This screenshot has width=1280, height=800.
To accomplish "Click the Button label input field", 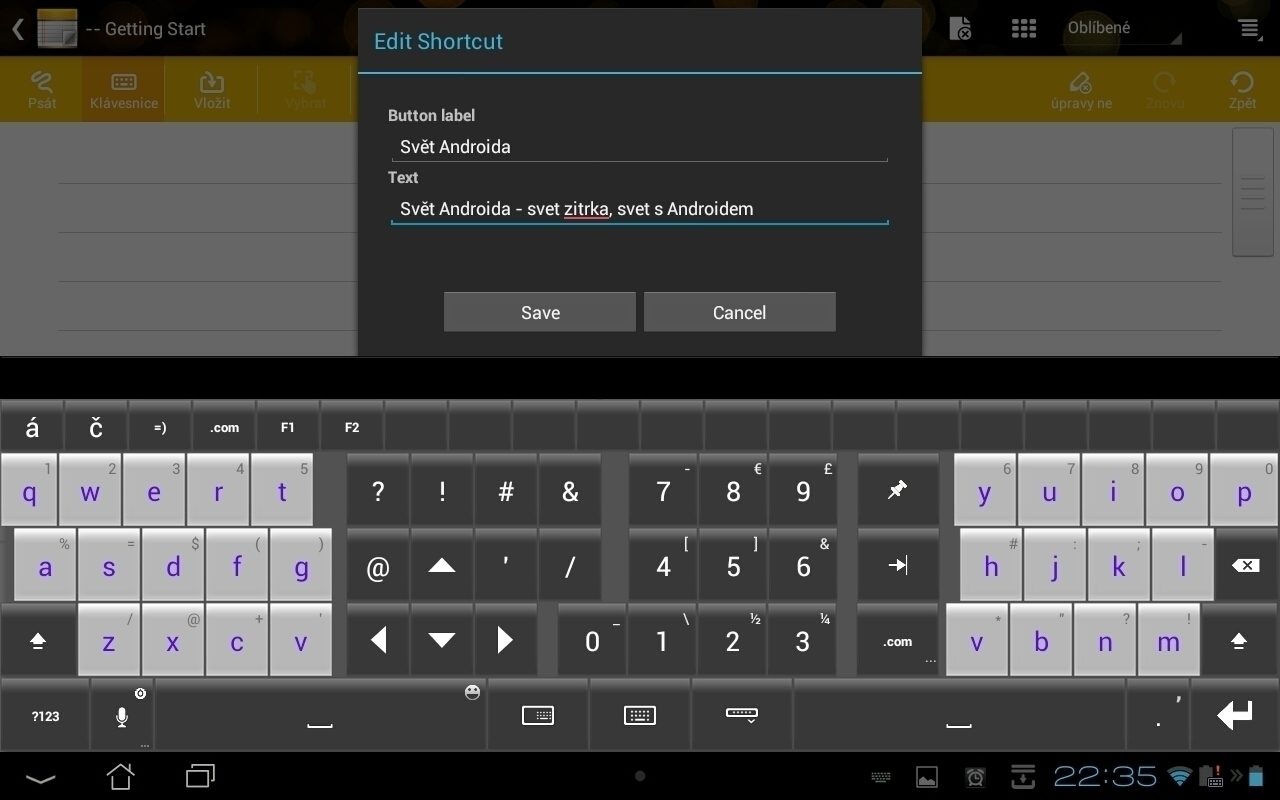I will coord(639,147).
